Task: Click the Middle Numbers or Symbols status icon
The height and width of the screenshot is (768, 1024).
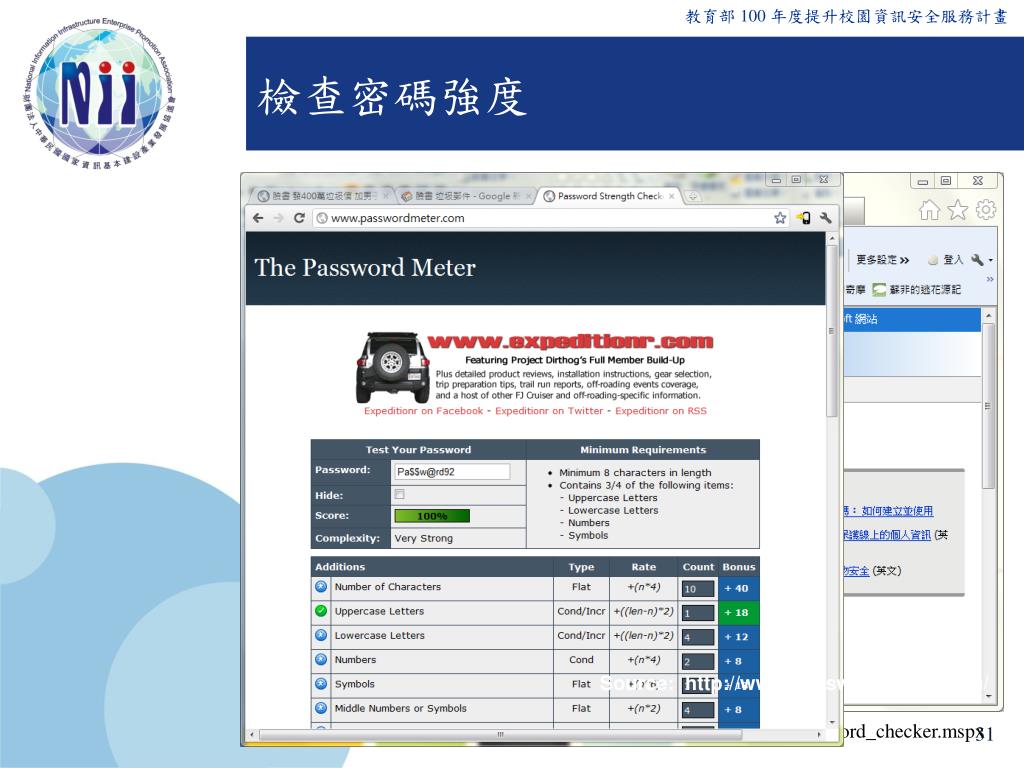Action: coord(321,708)
